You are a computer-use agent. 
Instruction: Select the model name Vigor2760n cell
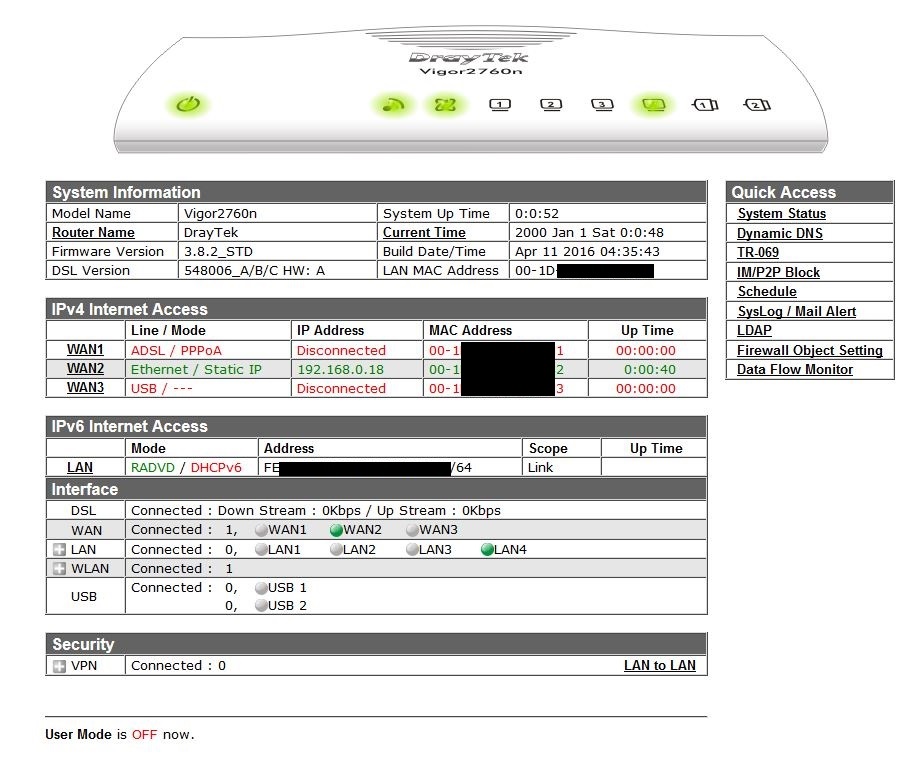tap(221, 213)
